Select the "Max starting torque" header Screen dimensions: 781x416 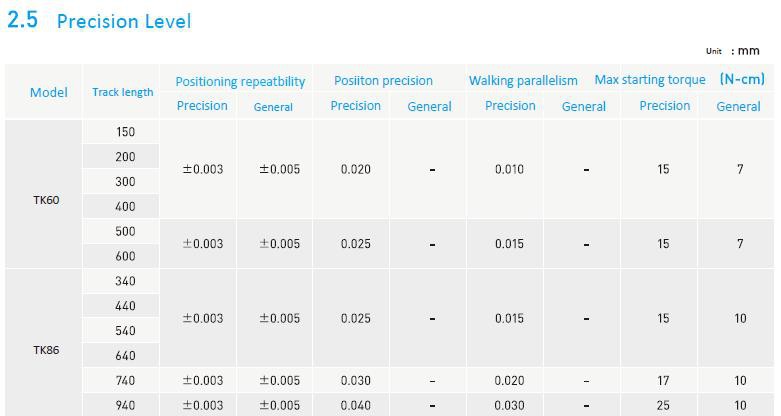click(x=650, y=80)
